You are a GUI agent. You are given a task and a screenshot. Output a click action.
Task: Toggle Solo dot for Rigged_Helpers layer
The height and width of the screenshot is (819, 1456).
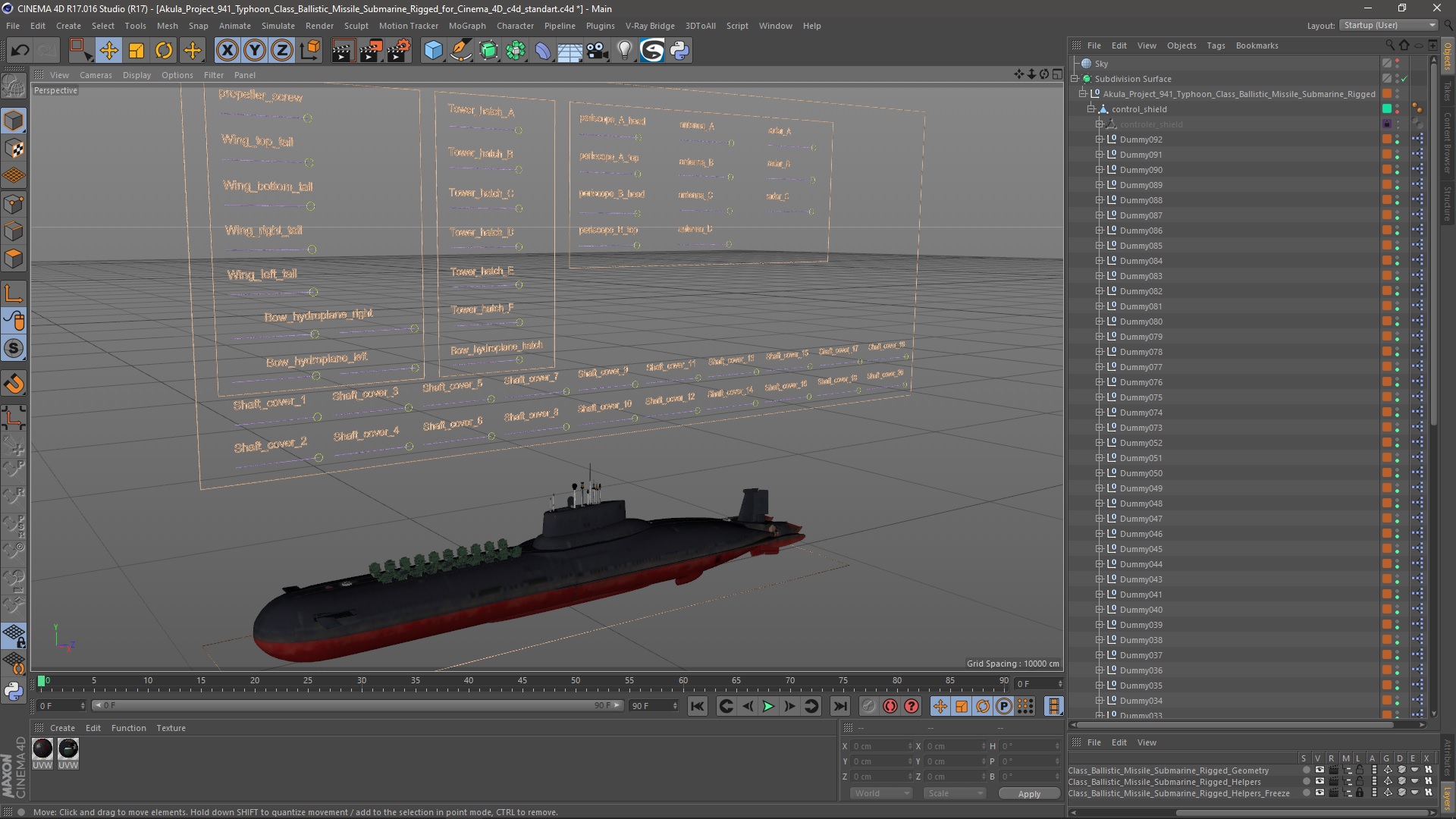tap(1306, 781)
